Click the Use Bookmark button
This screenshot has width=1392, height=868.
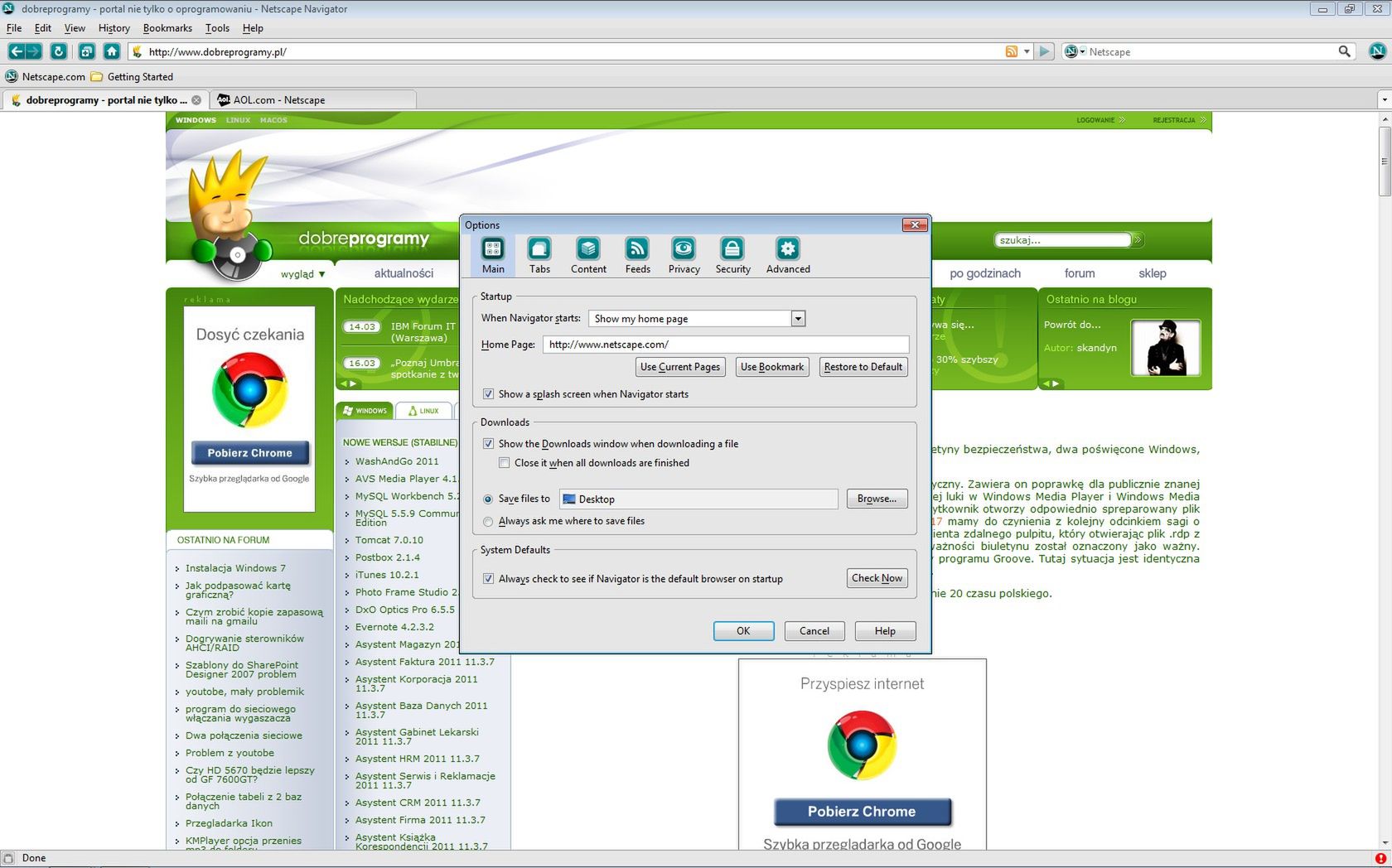click(x=772, y=367)
